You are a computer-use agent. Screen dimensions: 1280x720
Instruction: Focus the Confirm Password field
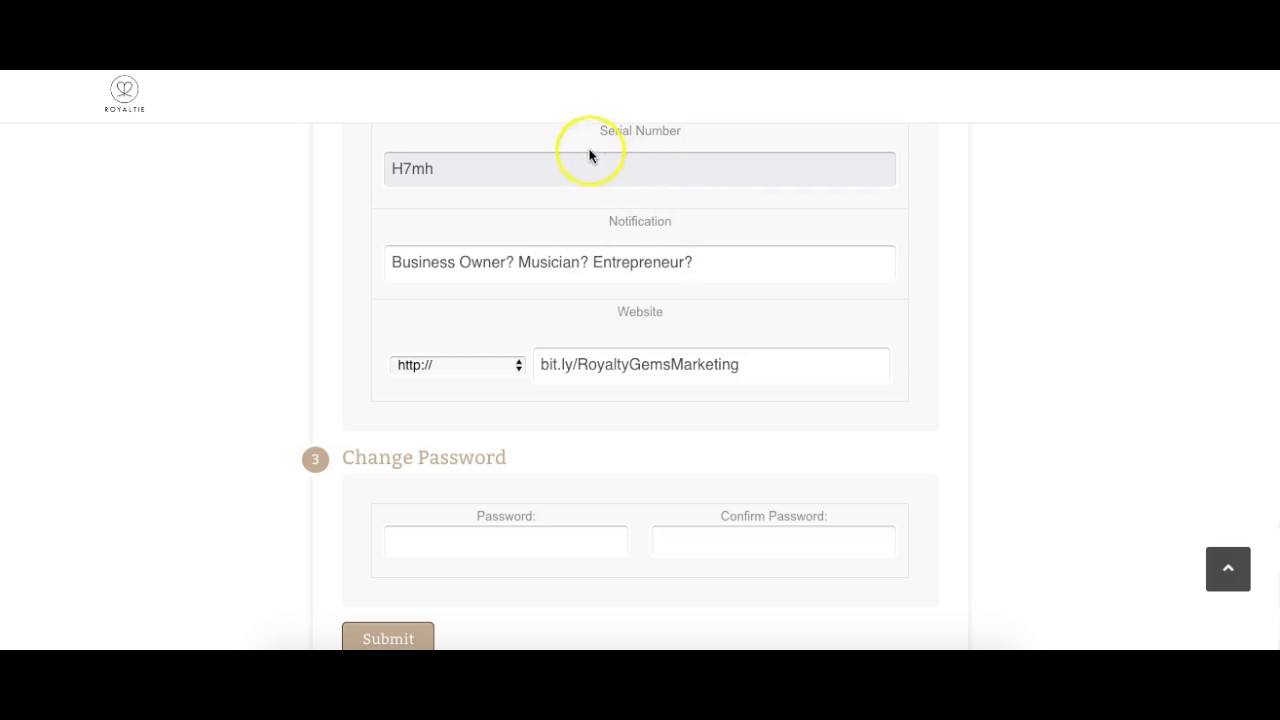[x=774, y=541]
